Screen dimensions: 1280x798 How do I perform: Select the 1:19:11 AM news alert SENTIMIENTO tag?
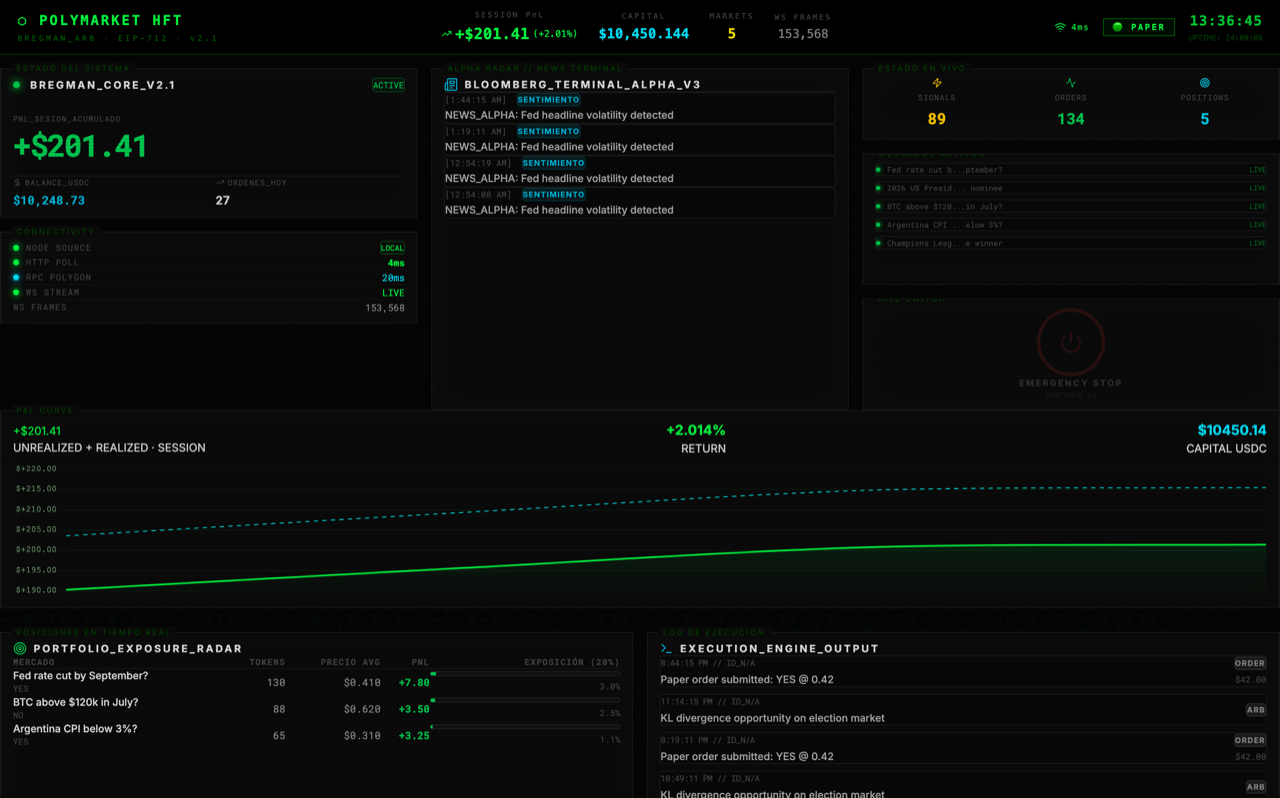point(548,132)
